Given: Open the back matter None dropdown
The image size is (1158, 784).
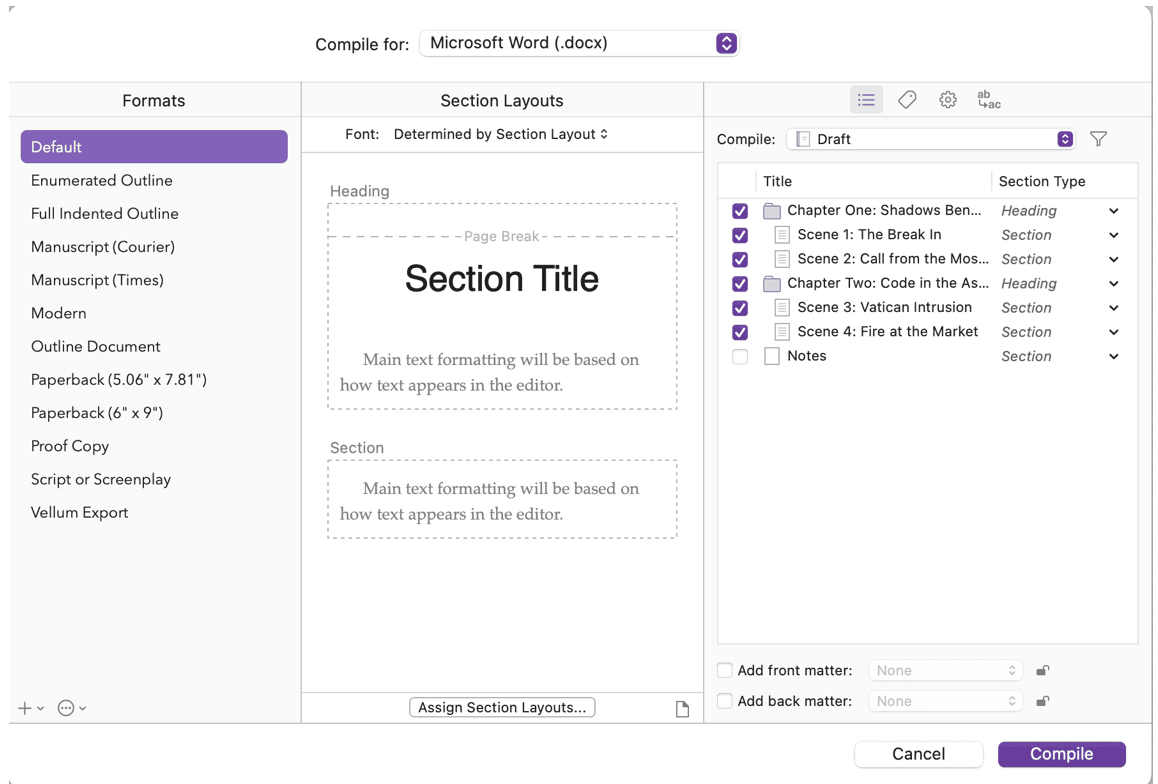Looking at the screenshot, I should click(x=945, y=701).
